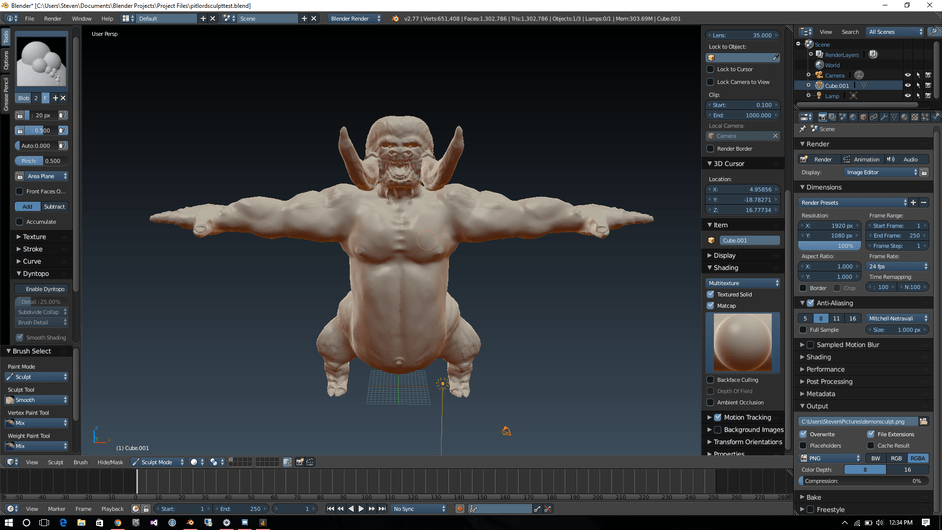942x530 pixels.
Task: Expand the Texture panel
Action: (x=34, y=237)
